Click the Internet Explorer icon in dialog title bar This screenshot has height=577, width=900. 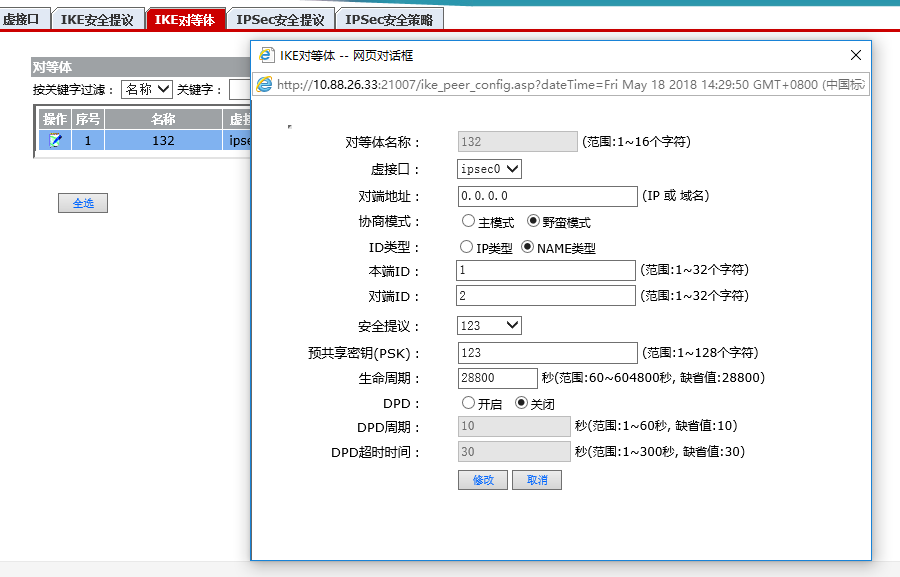point(266,55)
